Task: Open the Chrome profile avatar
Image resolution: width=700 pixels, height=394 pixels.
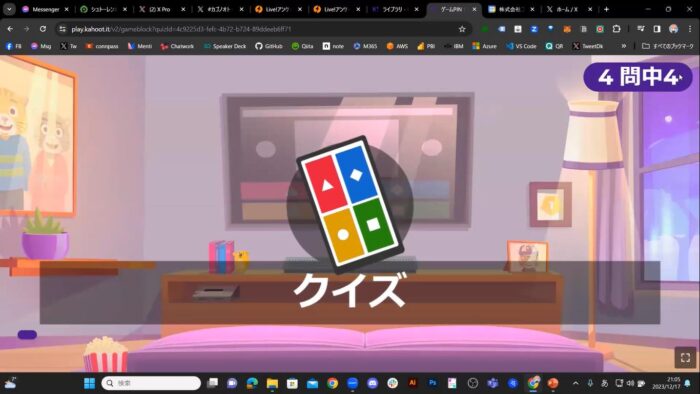Action: point(673,29)
